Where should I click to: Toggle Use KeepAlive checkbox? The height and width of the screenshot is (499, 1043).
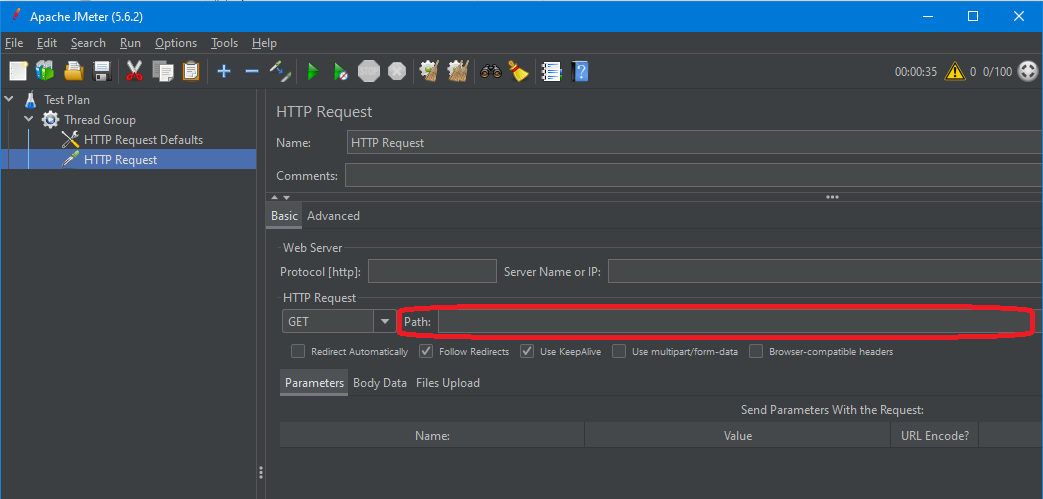527,352
